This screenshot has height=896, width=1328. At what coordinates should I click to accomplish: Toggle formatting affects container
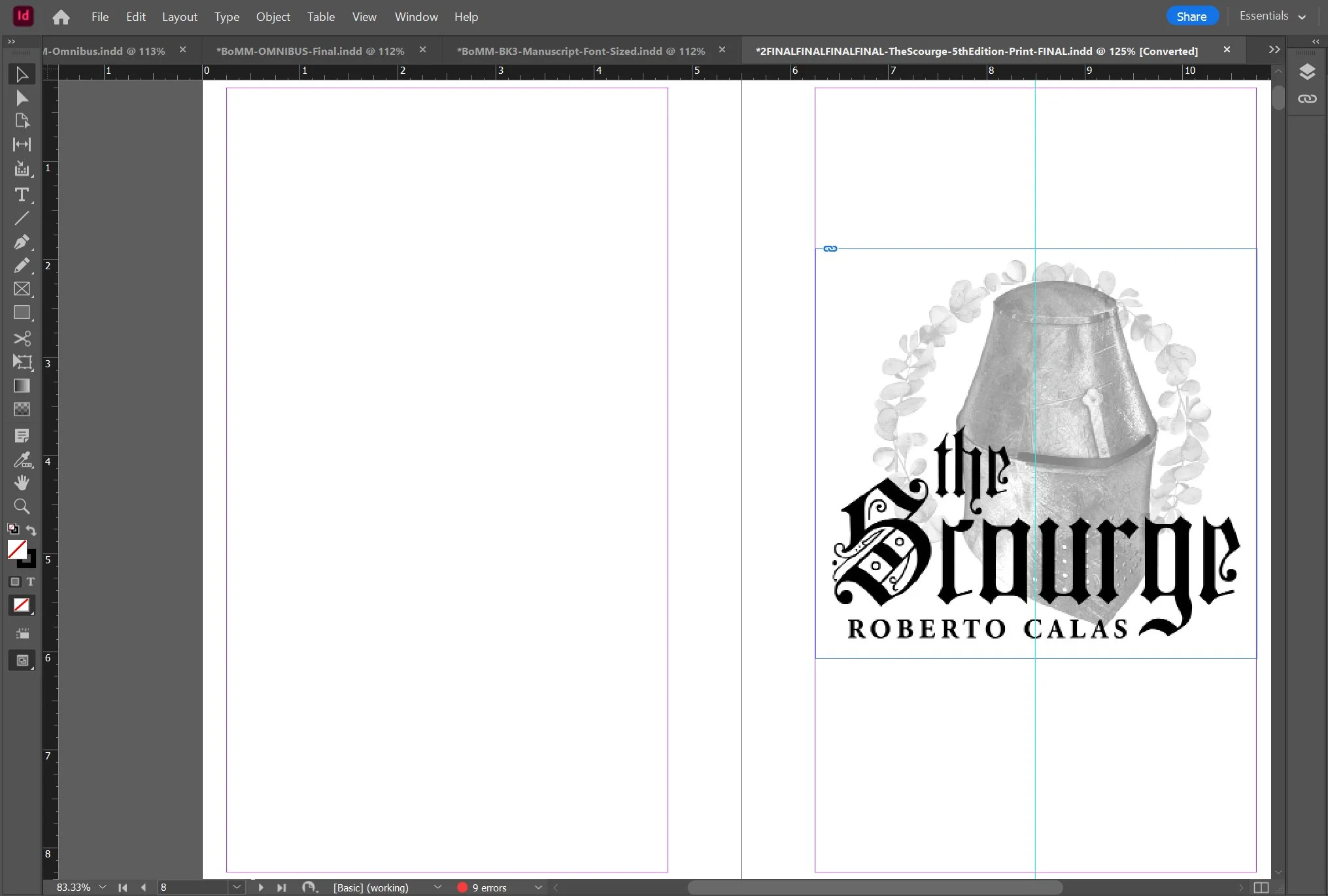[x=15, y=582]
